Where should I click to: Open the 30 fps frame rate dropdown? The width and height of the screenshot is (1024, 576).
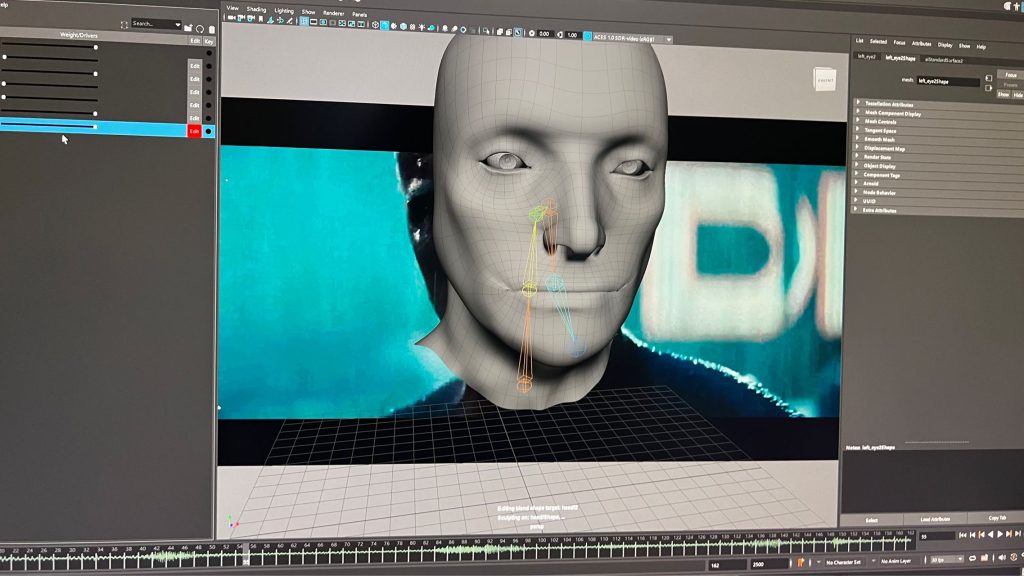tap(947, 559)
